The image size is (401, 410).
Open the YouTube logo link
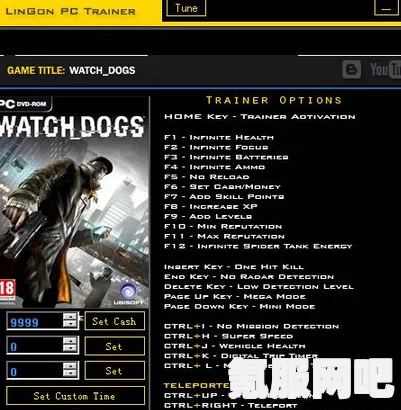385,69
